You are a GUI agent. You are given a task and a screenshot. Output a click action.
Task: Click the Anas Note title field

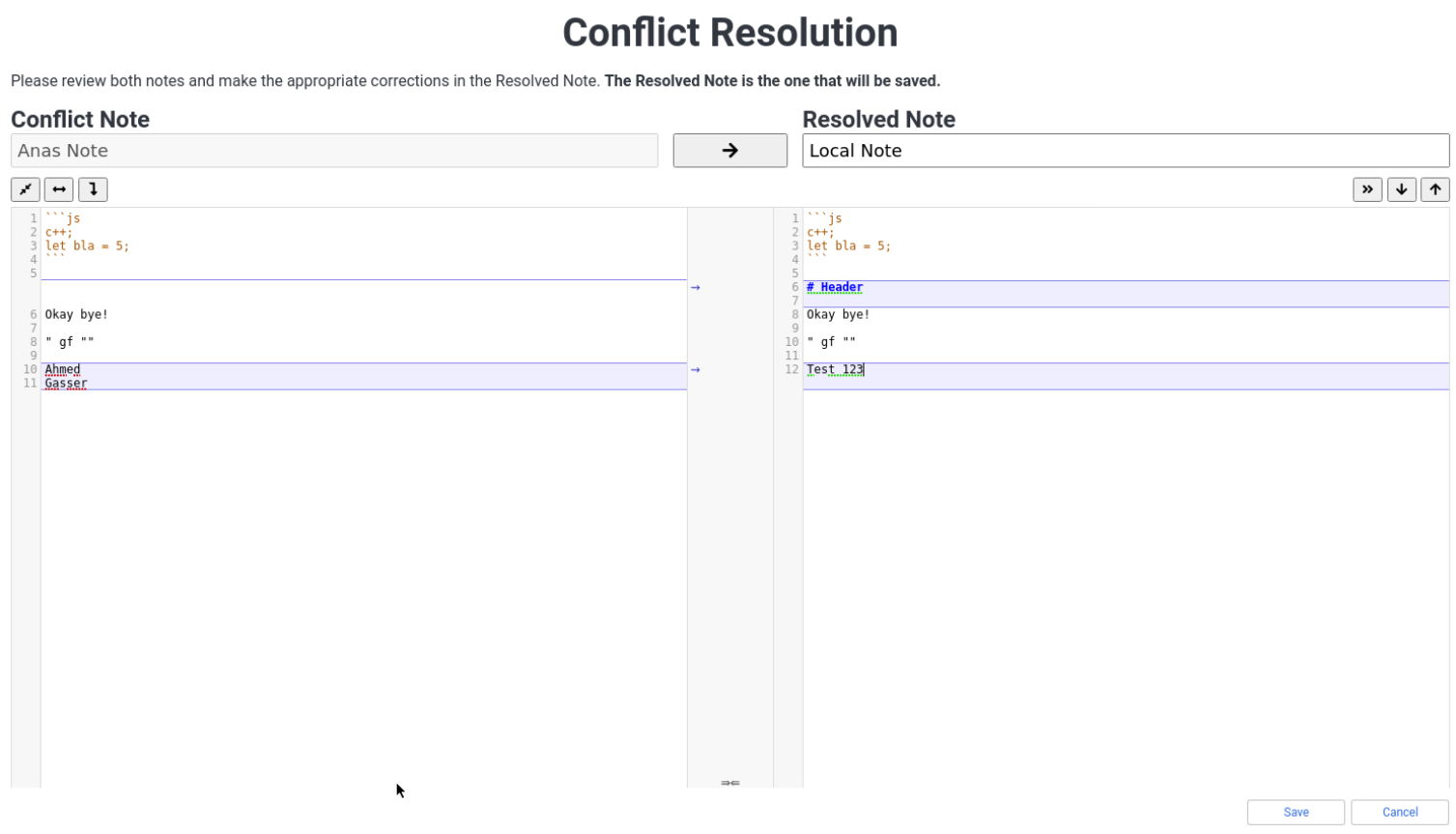pyautogui.click(x=334, y=151)
